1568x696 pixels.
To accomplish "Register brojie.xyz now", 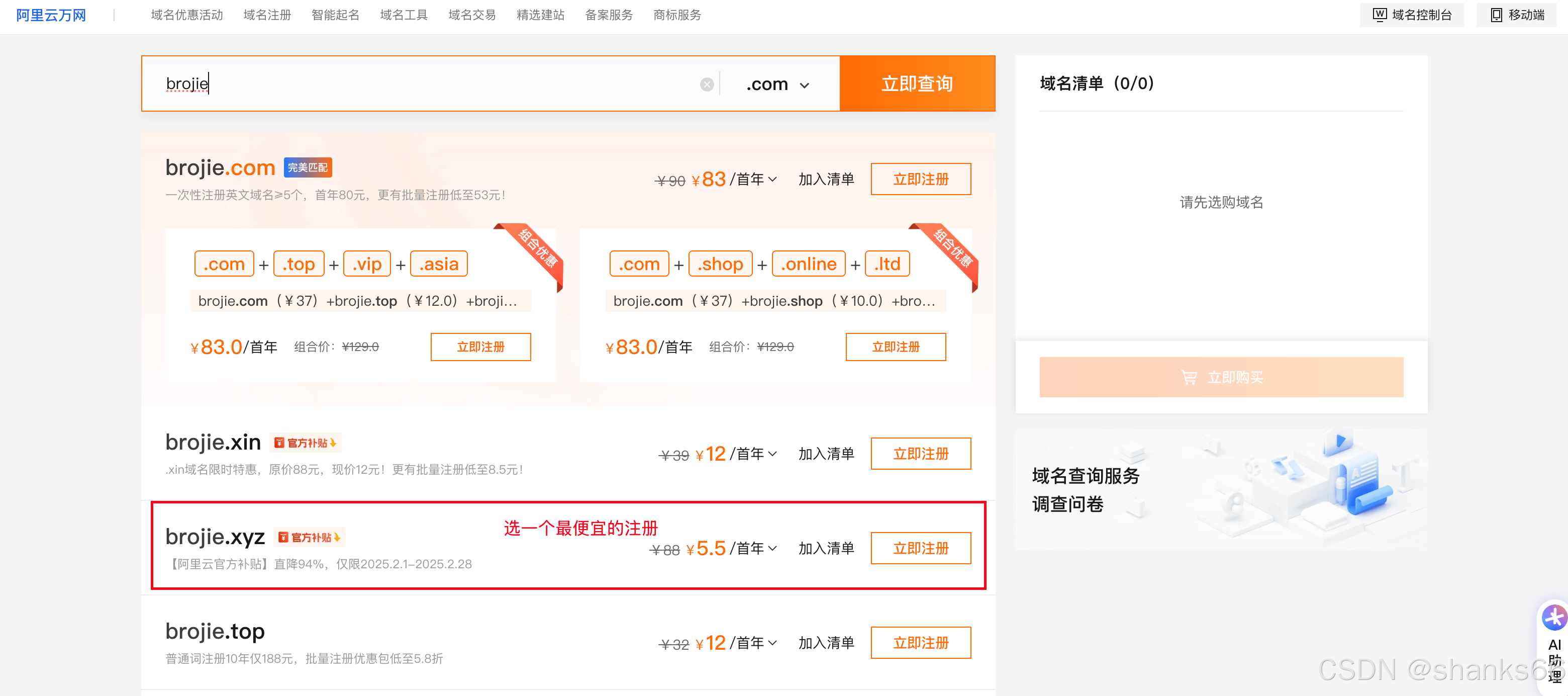I will pyautogui.click(x=920, y=548).
